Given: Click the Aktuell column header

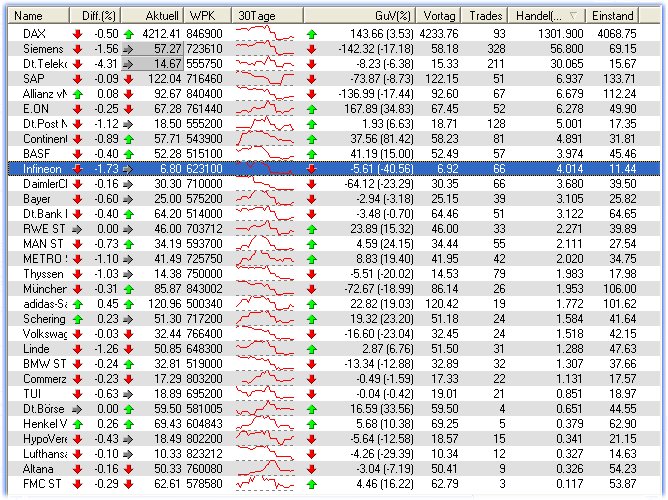Looking at the screenshot, I should pos(153,16).
